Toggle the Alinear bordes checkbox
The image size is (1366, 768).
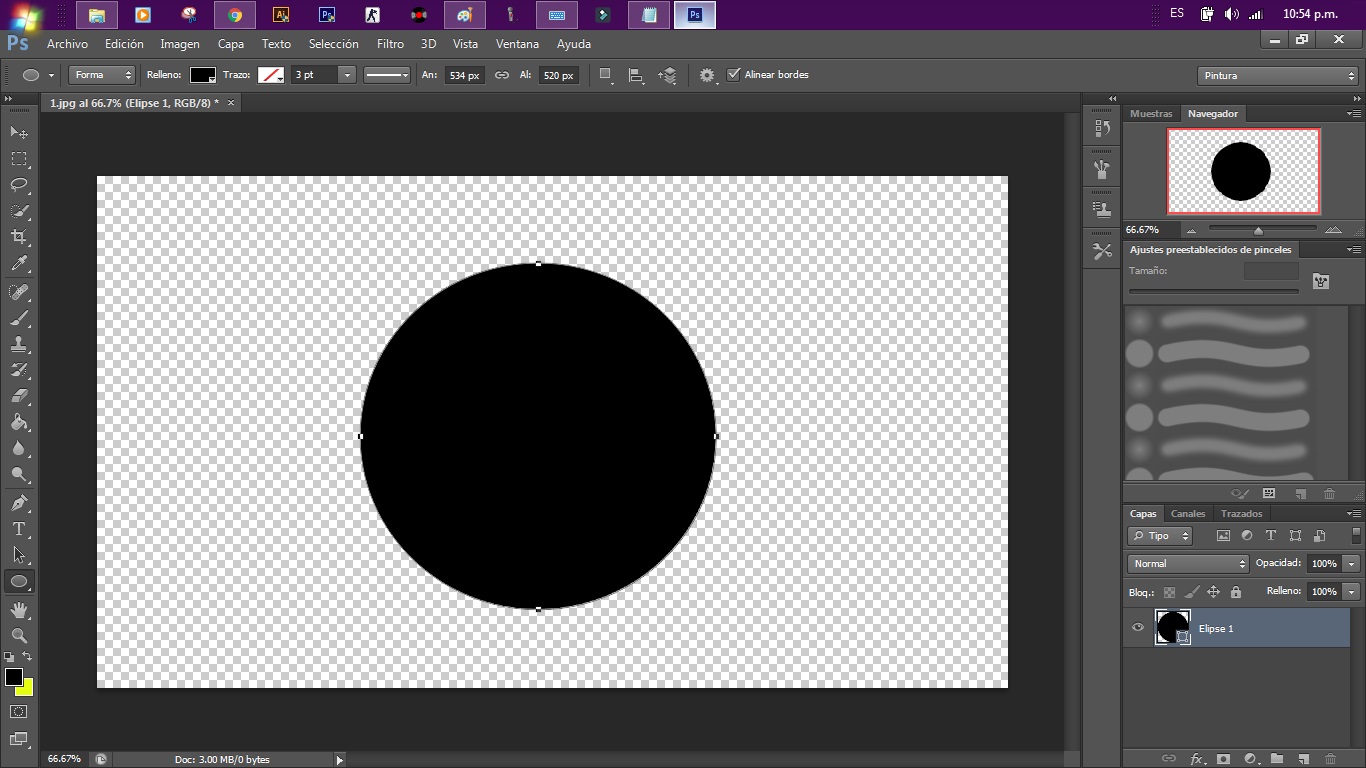coord(733,75)
